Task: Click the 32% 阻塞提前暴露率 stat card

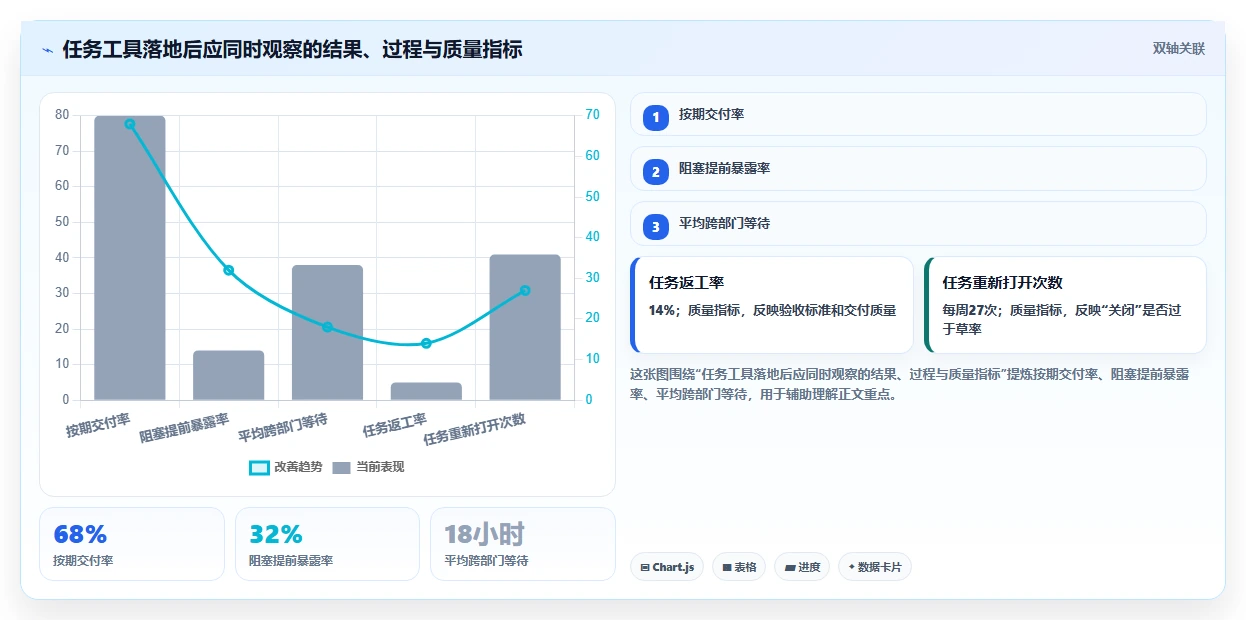Action: point(327,544)
